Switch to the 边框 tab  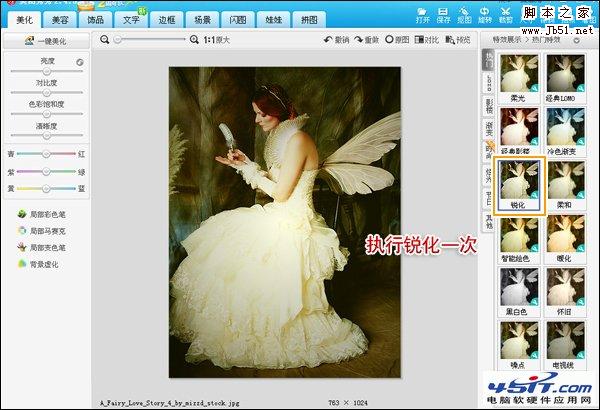coord(167,20)
